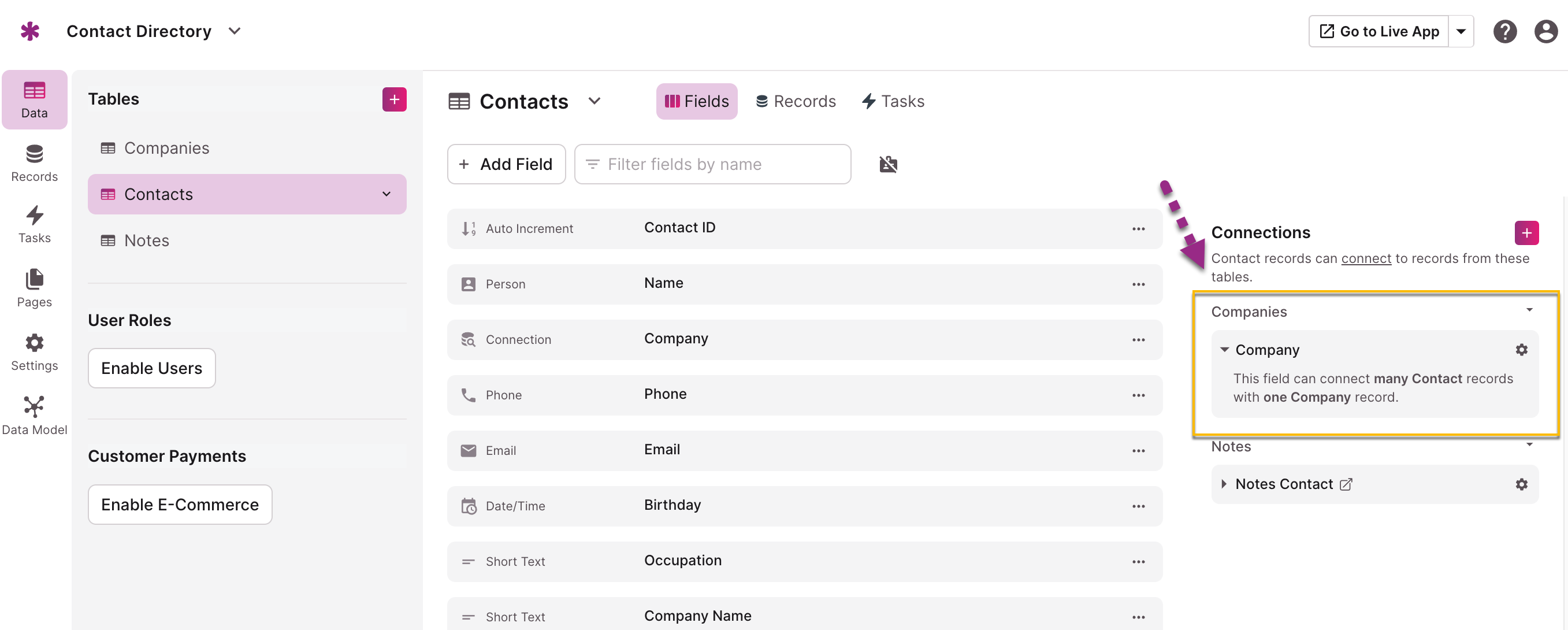Toggle the hidden fields badge icon

(888, 164)
